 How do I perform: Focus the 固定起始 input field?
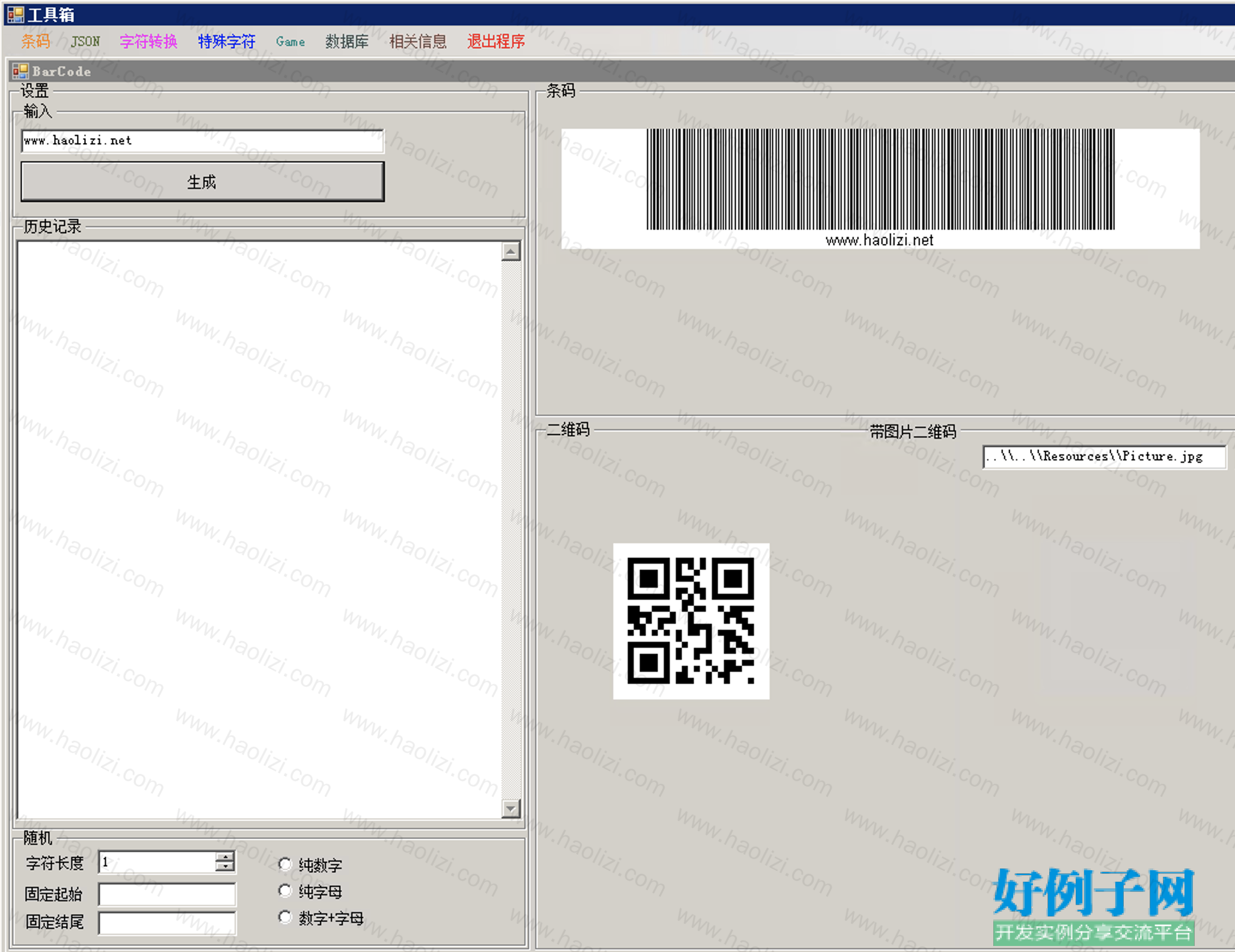tap(167, 894)
